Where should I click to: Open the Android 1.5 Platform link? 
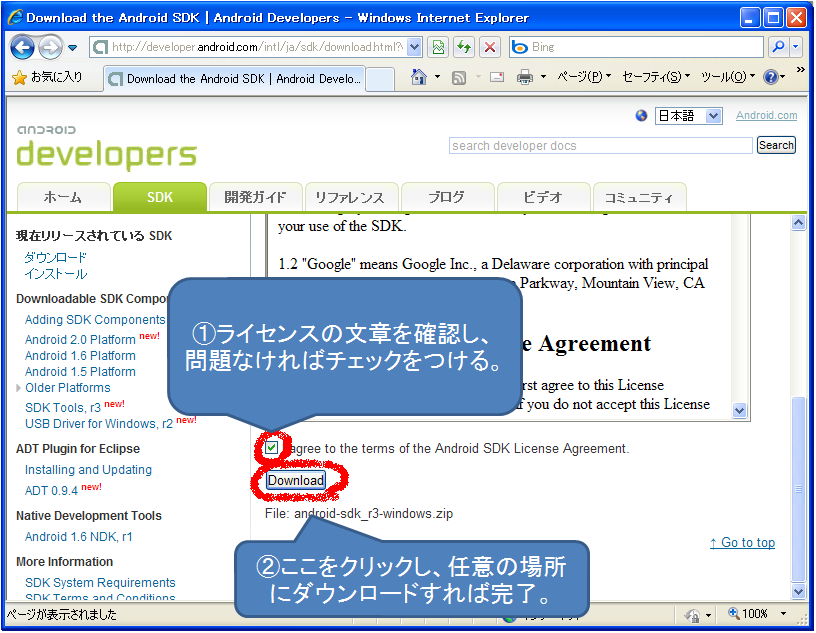tap(80, 372)
